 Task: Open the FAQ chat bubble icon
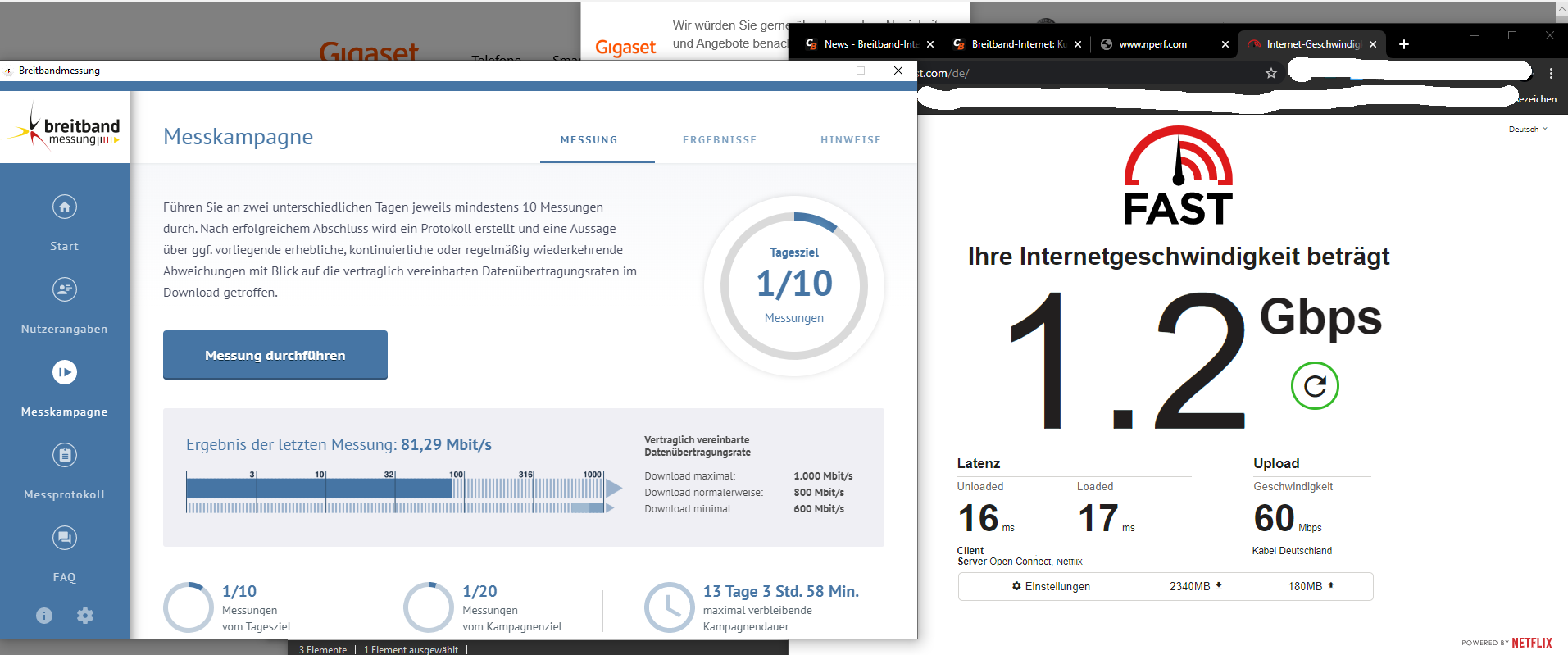tap(65, 538)
